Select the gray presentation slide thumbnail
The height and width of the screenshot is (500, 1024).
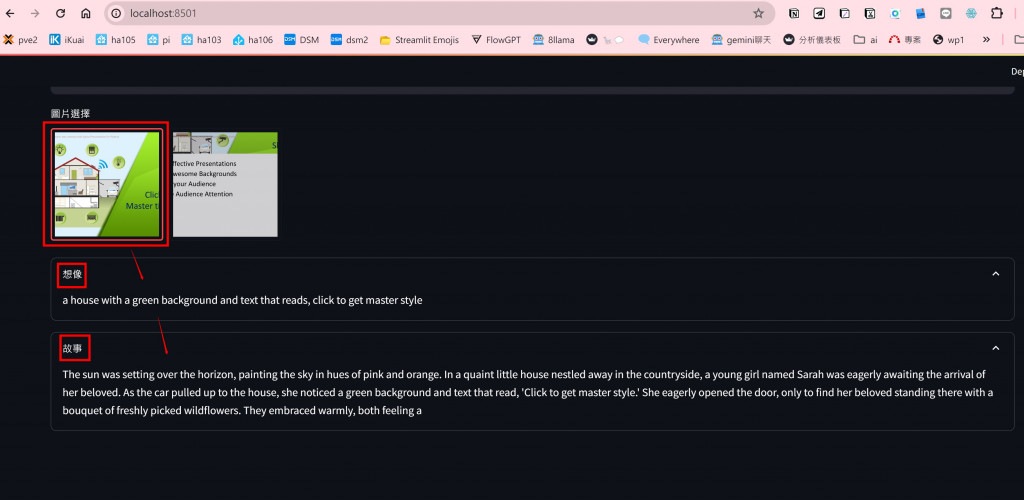[225, 184]
